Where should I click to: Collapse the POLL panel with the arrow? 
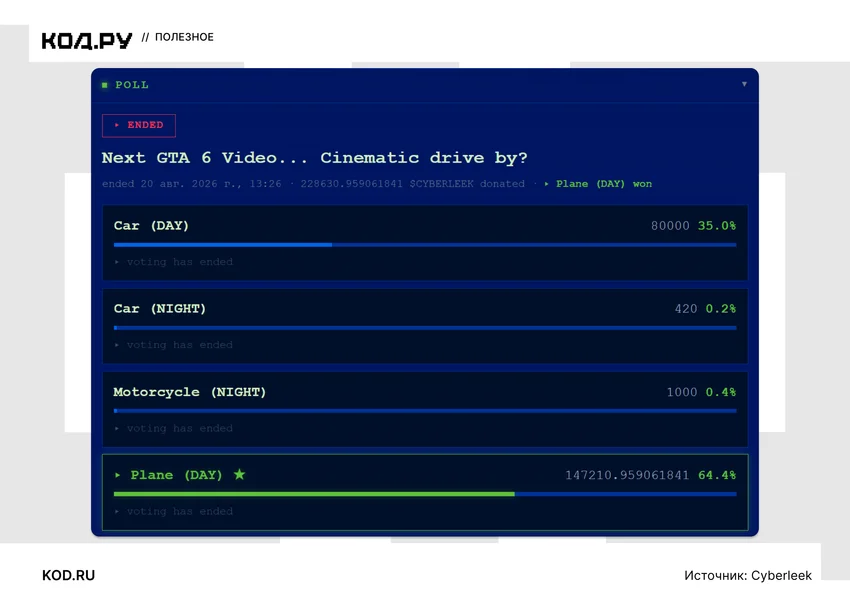pyautogui.click(x=744, y=84)
